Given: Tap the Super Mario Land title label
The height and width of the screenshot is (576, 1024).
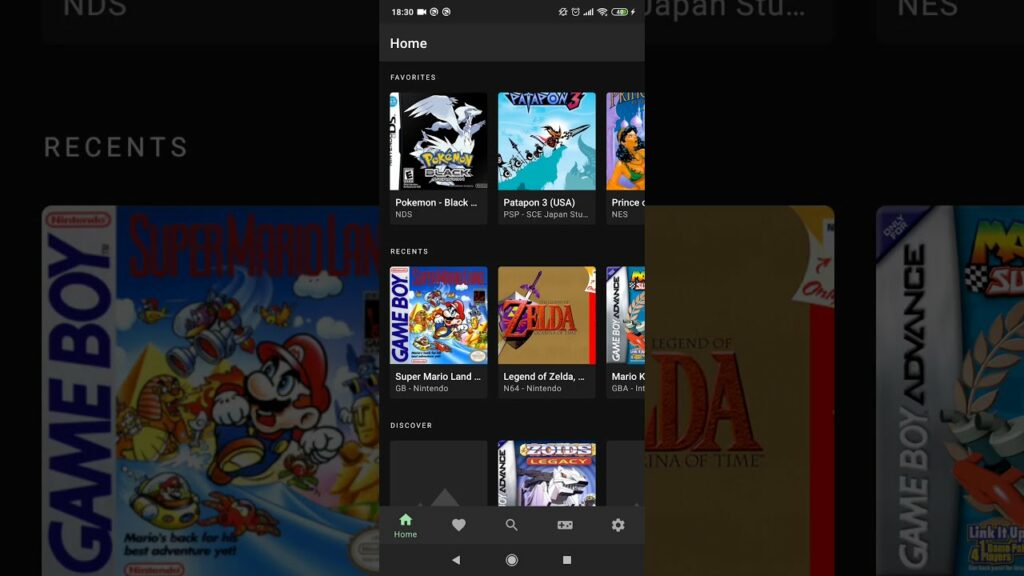Looking at the screenshot, I should pyautogui.click(x=438, y=377).
